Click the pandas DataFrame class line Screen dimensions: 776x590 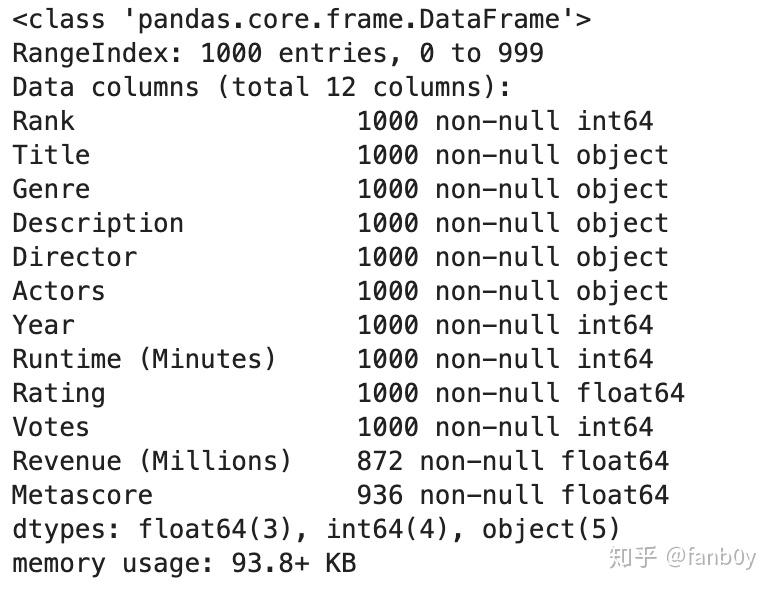click(x=301, y=19)
